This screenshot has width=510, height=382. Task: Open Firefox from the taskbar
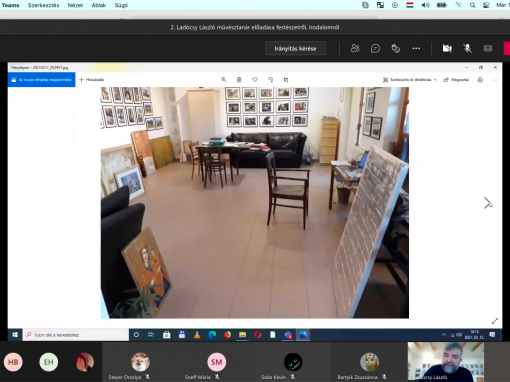click(x=227, y=335)
